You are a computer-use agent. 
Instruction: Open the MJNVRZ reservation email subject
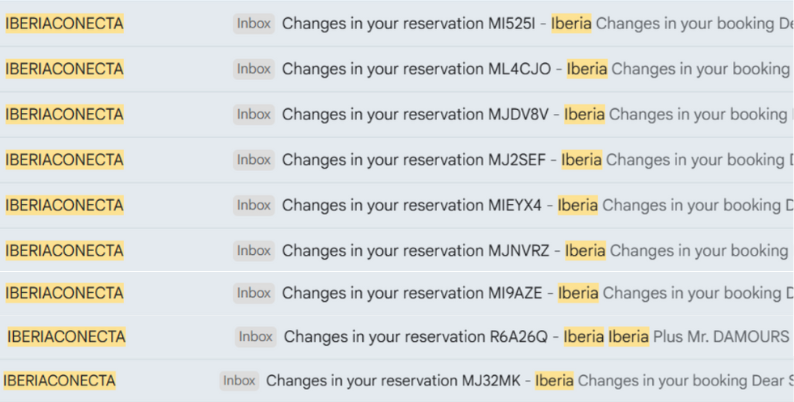420,249
